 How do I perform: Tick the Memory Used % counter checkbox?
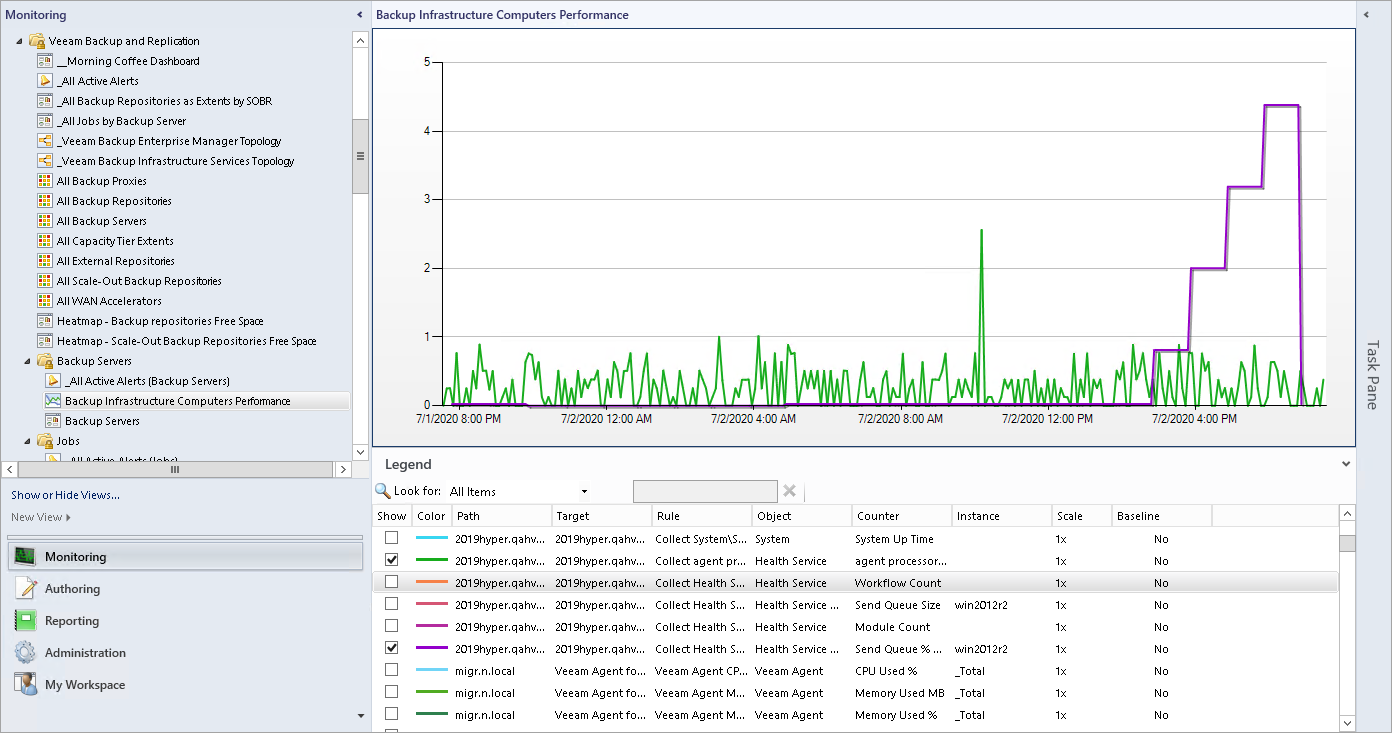392,714
